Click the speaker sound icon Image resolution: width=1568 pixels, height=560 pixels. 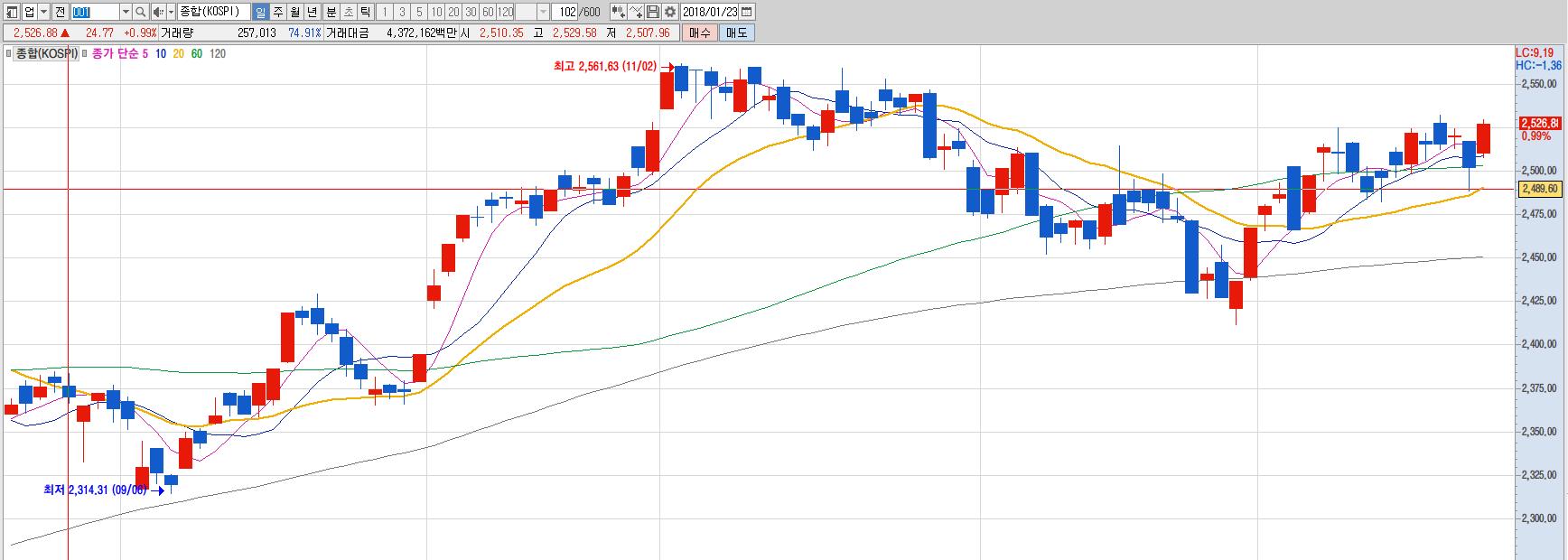tap(158, 12)
